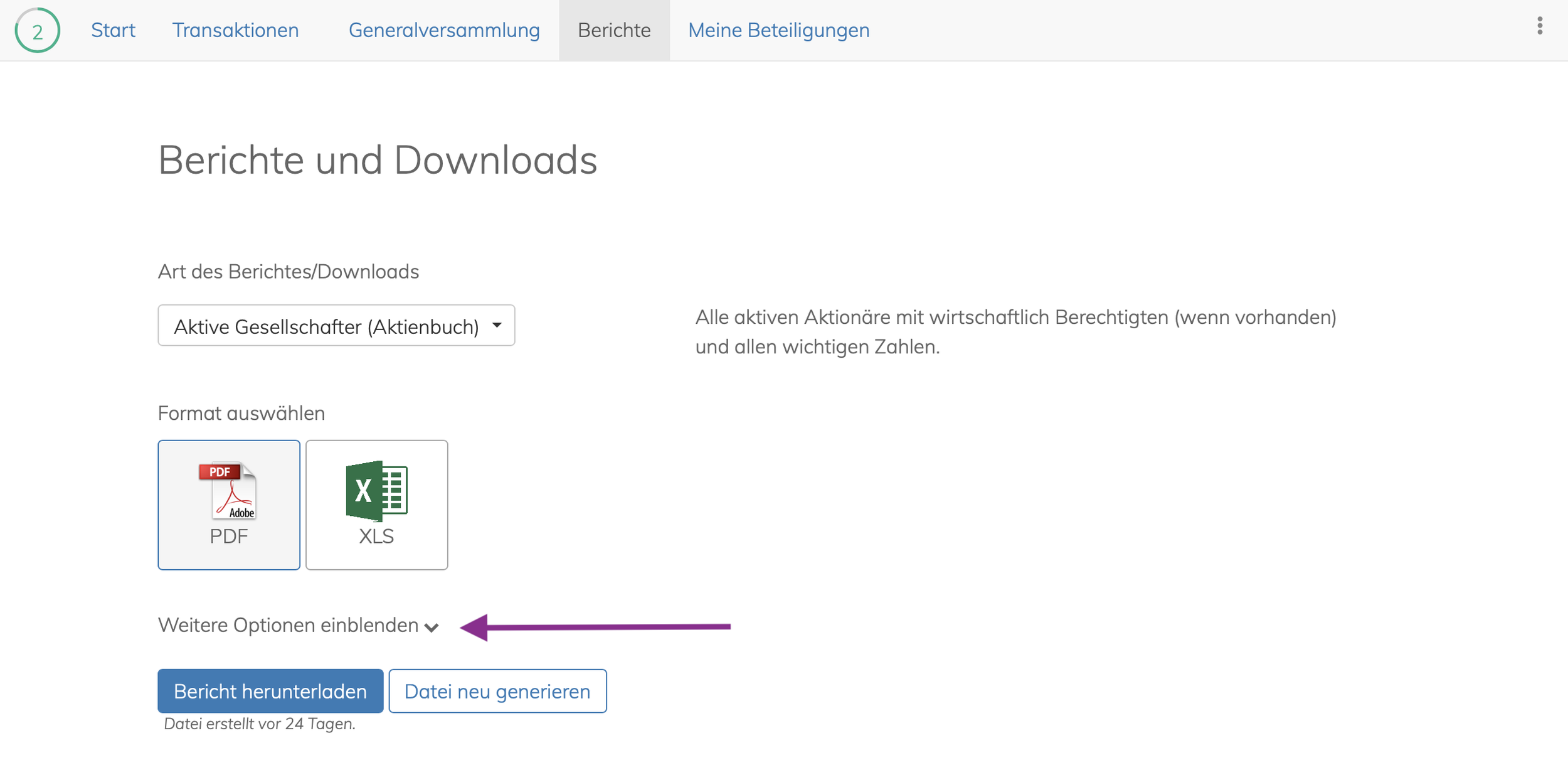Viewport: 1568px width, 760px height.
Task: Choose the Excel XLS format icon
Action: [376, 505]
